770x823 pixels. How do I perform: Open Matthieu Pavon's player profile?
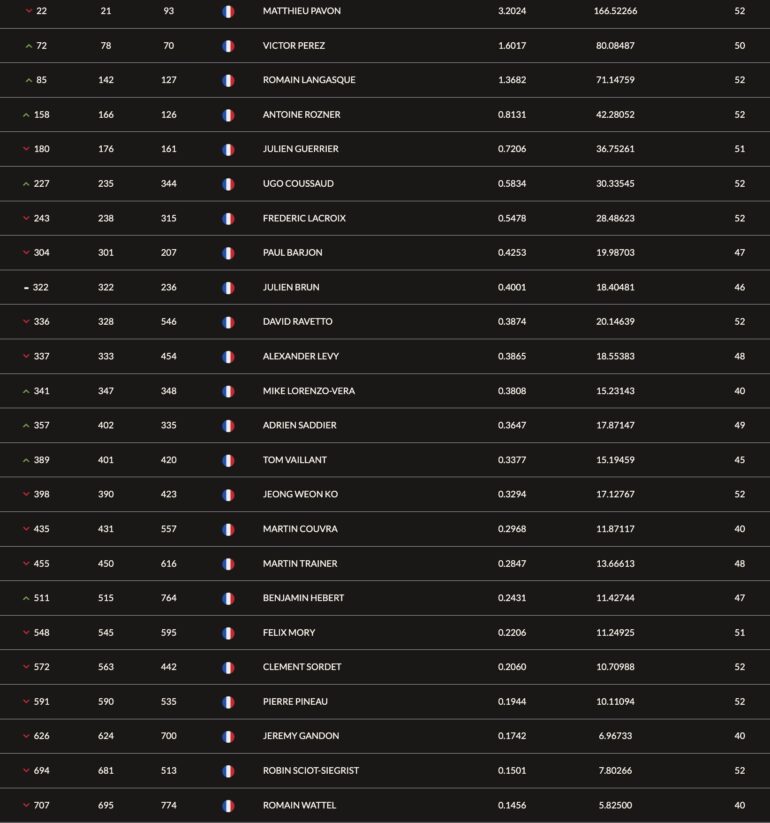coord(301,11)
